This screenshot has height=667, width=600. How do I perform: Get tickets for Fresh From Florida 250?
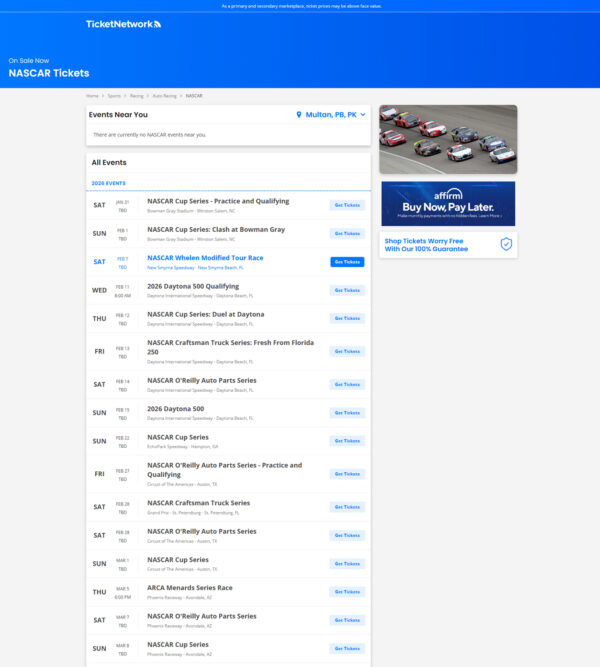(347, 351)
